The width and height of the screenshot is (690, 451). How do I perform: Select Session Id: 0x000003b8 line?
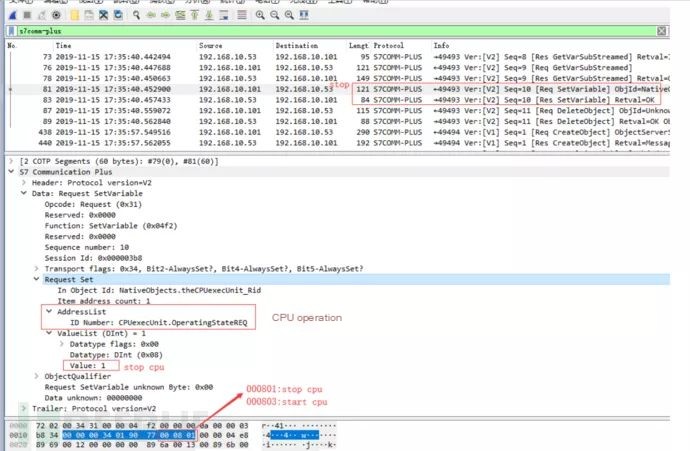pos(93,258)
